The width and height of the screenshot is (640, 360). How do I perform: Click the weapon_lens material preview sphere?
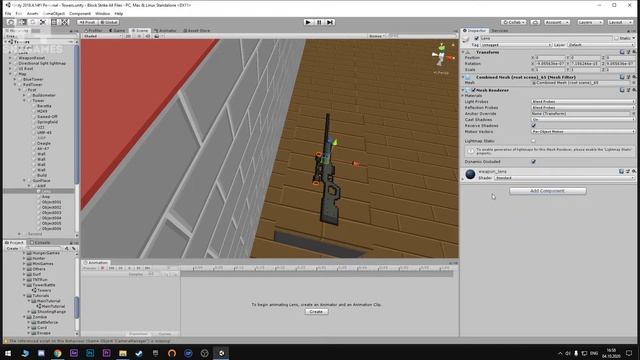(470, 174)
